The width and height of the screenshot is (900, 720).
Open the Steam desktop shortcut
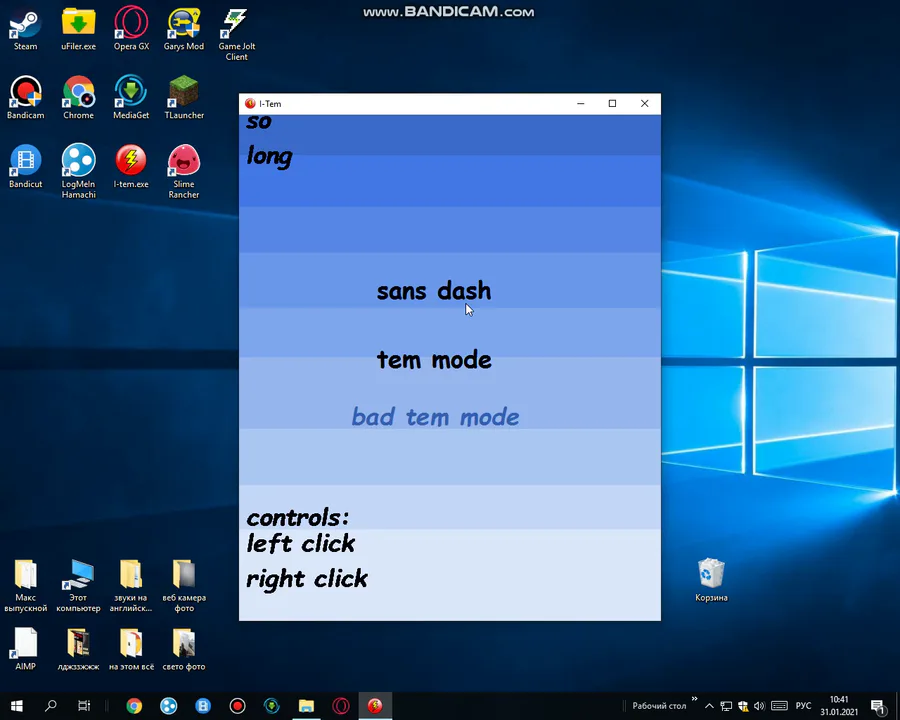click(25, 29)
